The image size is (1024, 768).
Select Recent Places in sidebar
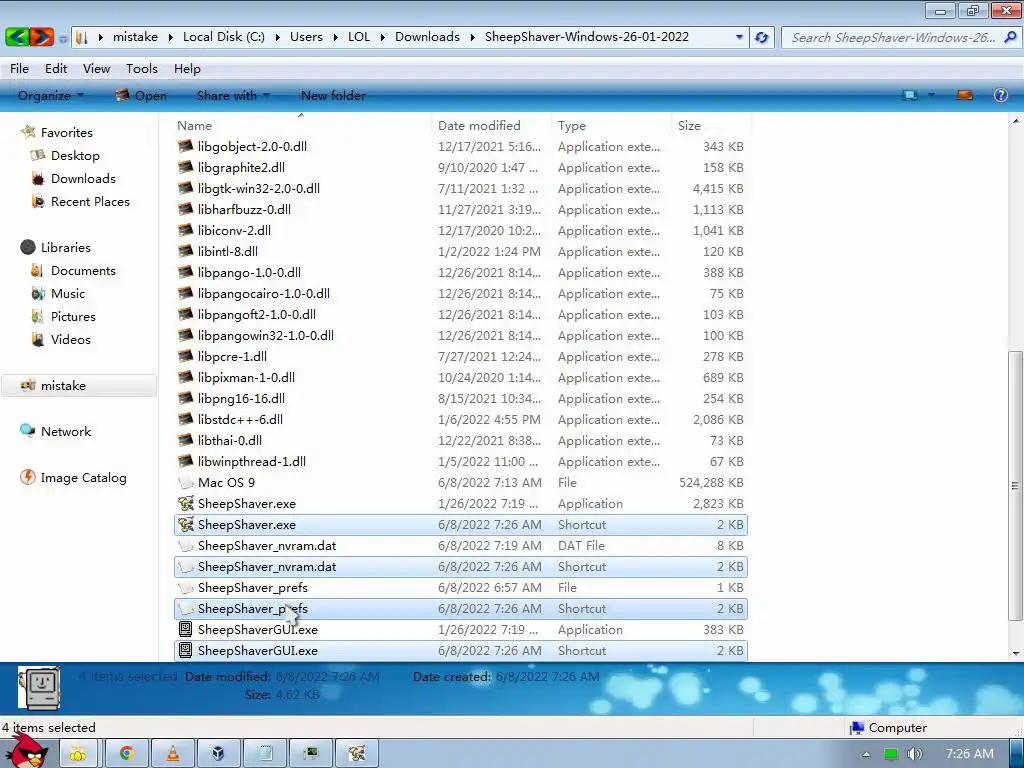tap(90, 201)
